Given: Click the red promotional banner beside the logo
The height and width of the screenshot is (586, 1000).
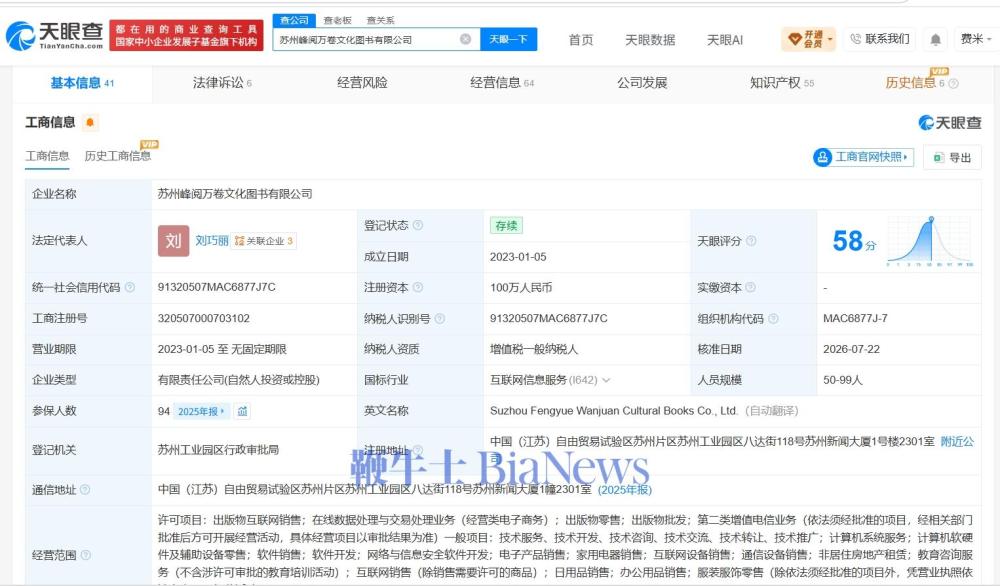Looking at the screenshot, I should point(186,36).
